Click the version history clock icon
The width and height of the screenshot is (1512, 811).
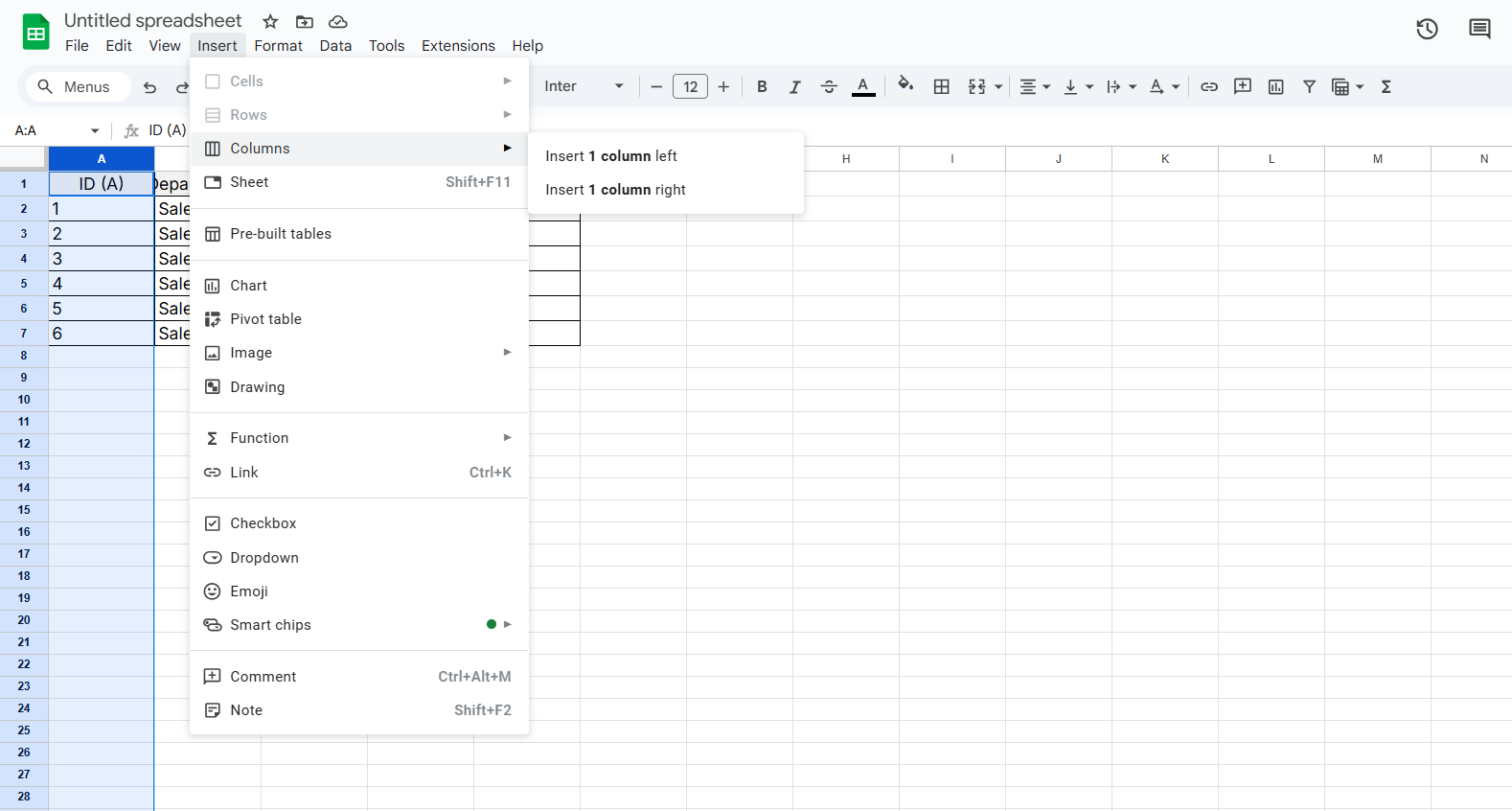click(x=1427, y=30)
